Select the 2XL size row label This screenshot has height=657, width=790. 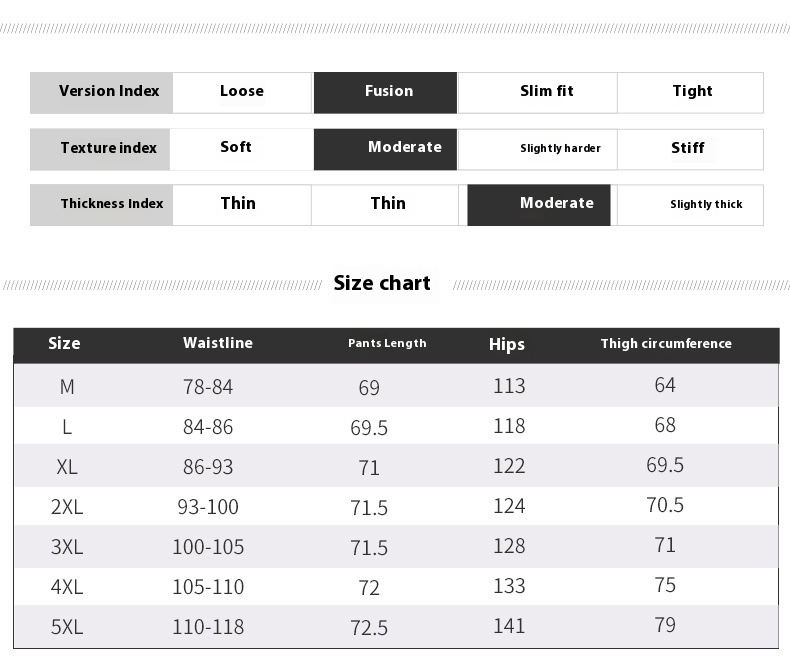[67, 507]
